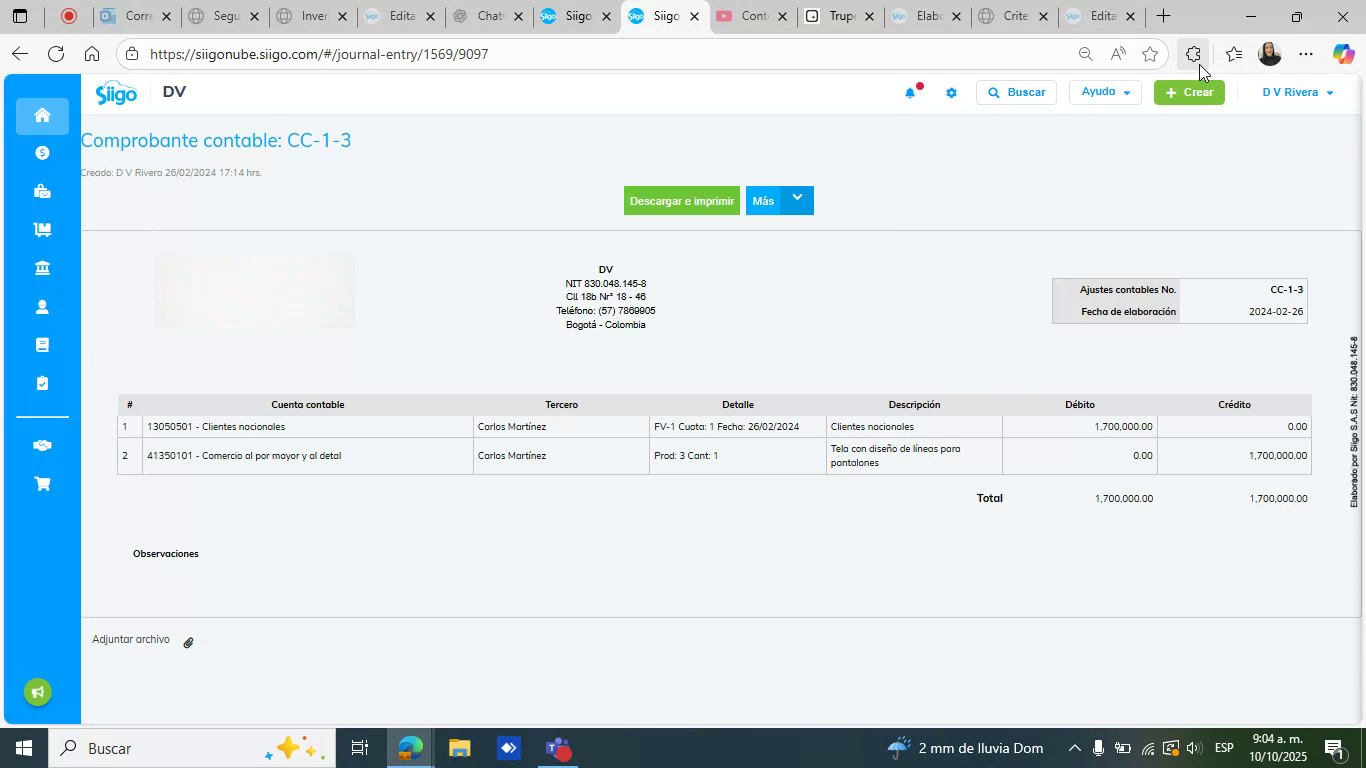
Task: Switch to the Inver browser tab
Action: click(313, 16)
